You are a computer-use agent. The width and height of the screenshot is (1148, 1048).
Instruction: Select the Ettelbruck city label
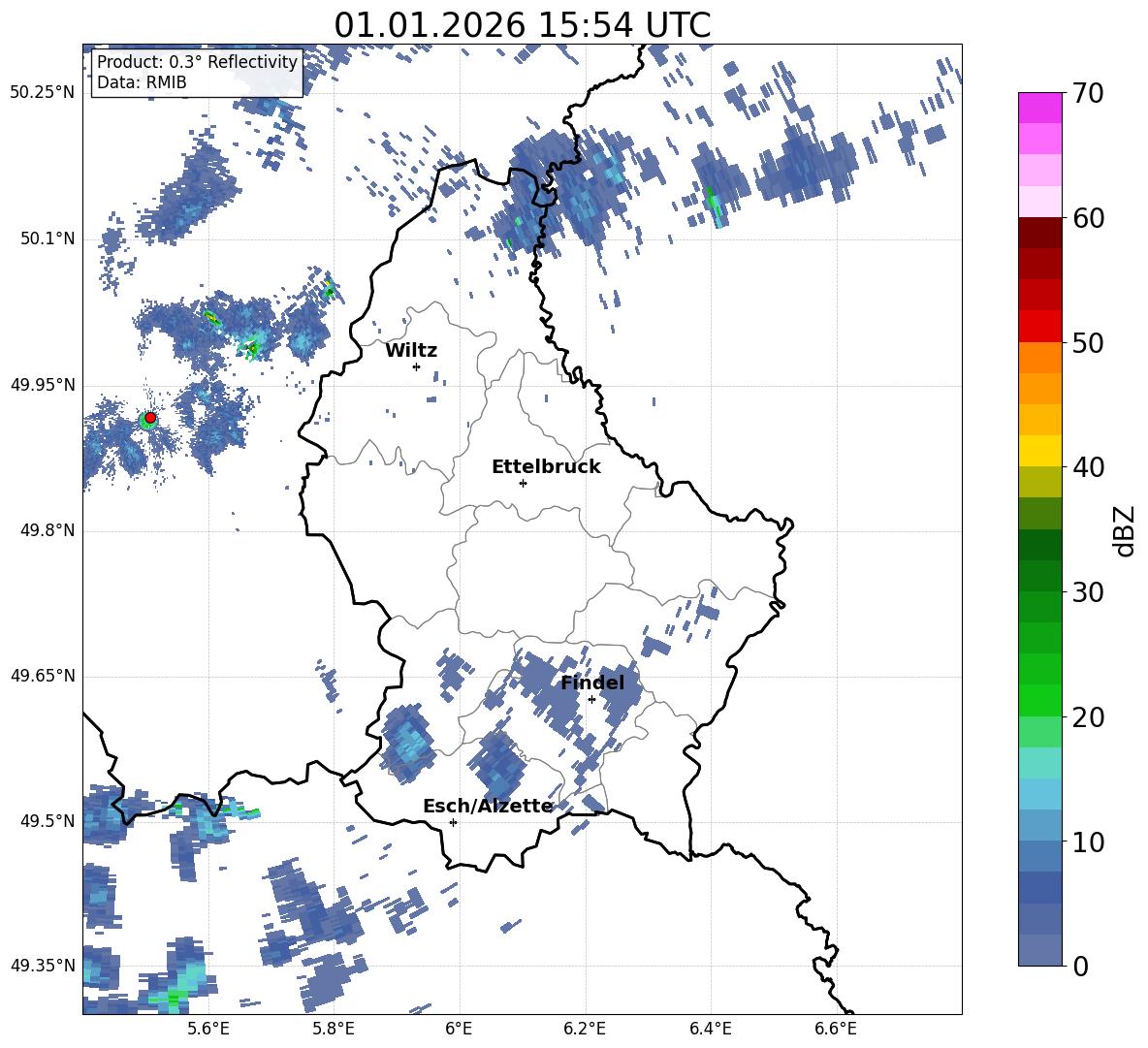tap(546, 467)
